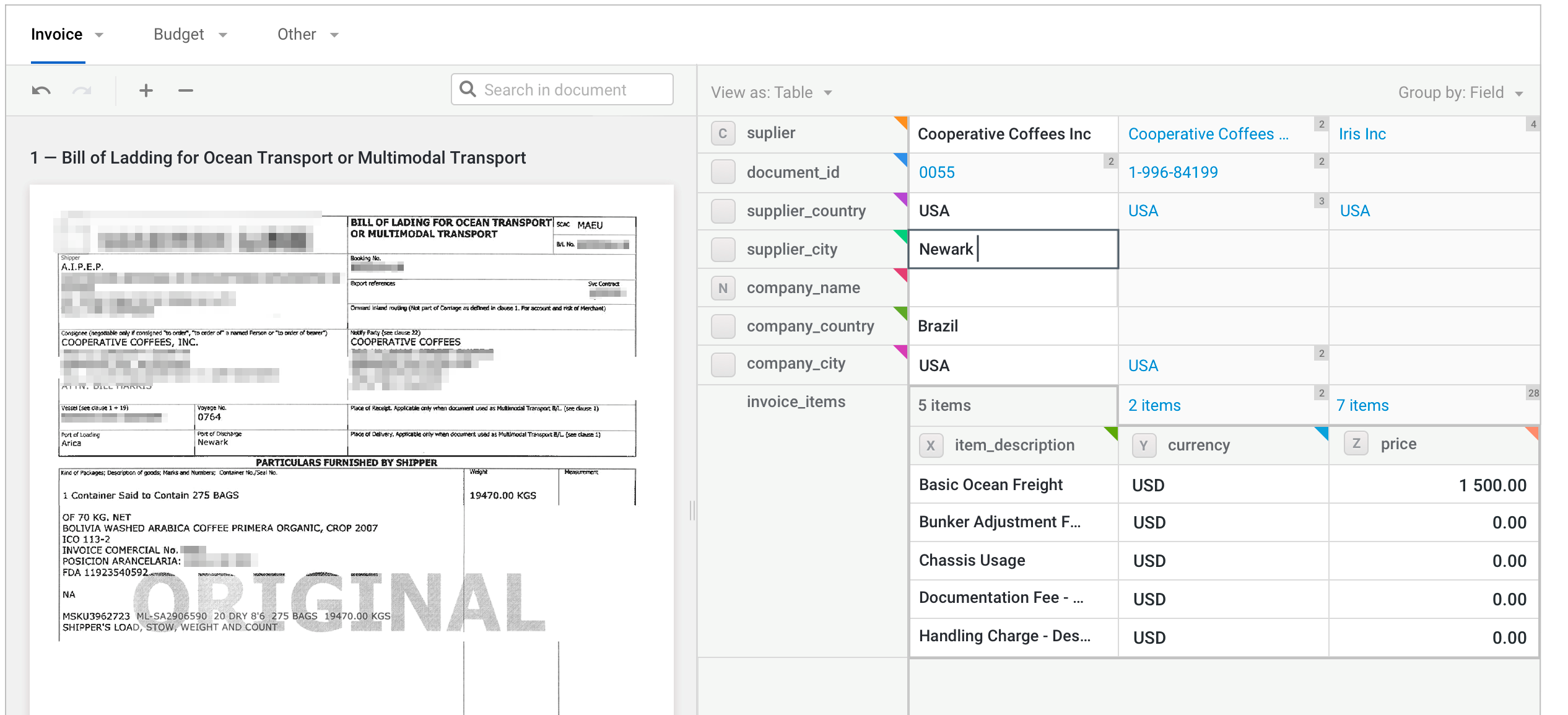Open the Other tab dropdown arrow
Screen dimensions: 1568x715
(334, 35)
